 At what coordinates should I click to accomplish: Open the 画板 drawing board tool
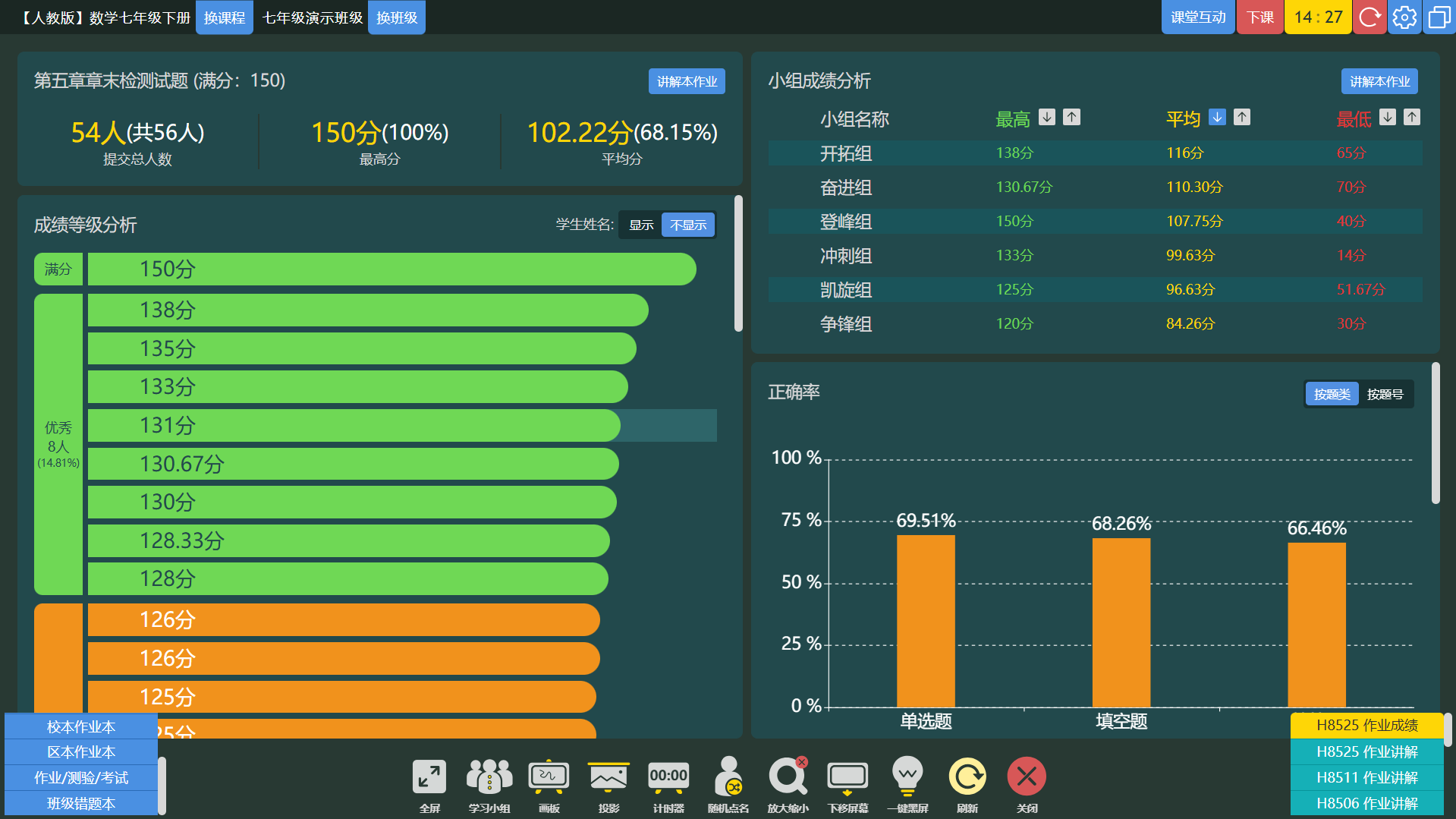[x=549, y=778]
